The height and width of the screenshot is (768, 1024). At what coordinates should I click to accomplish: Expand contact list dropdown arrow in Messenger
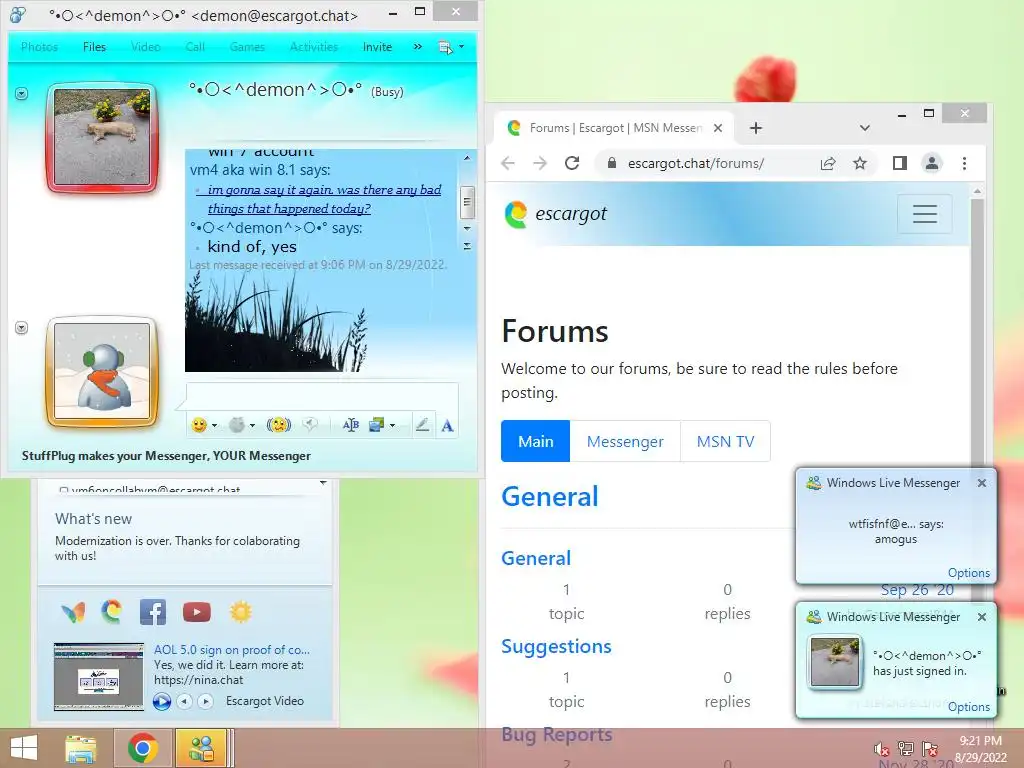[323, 483]
